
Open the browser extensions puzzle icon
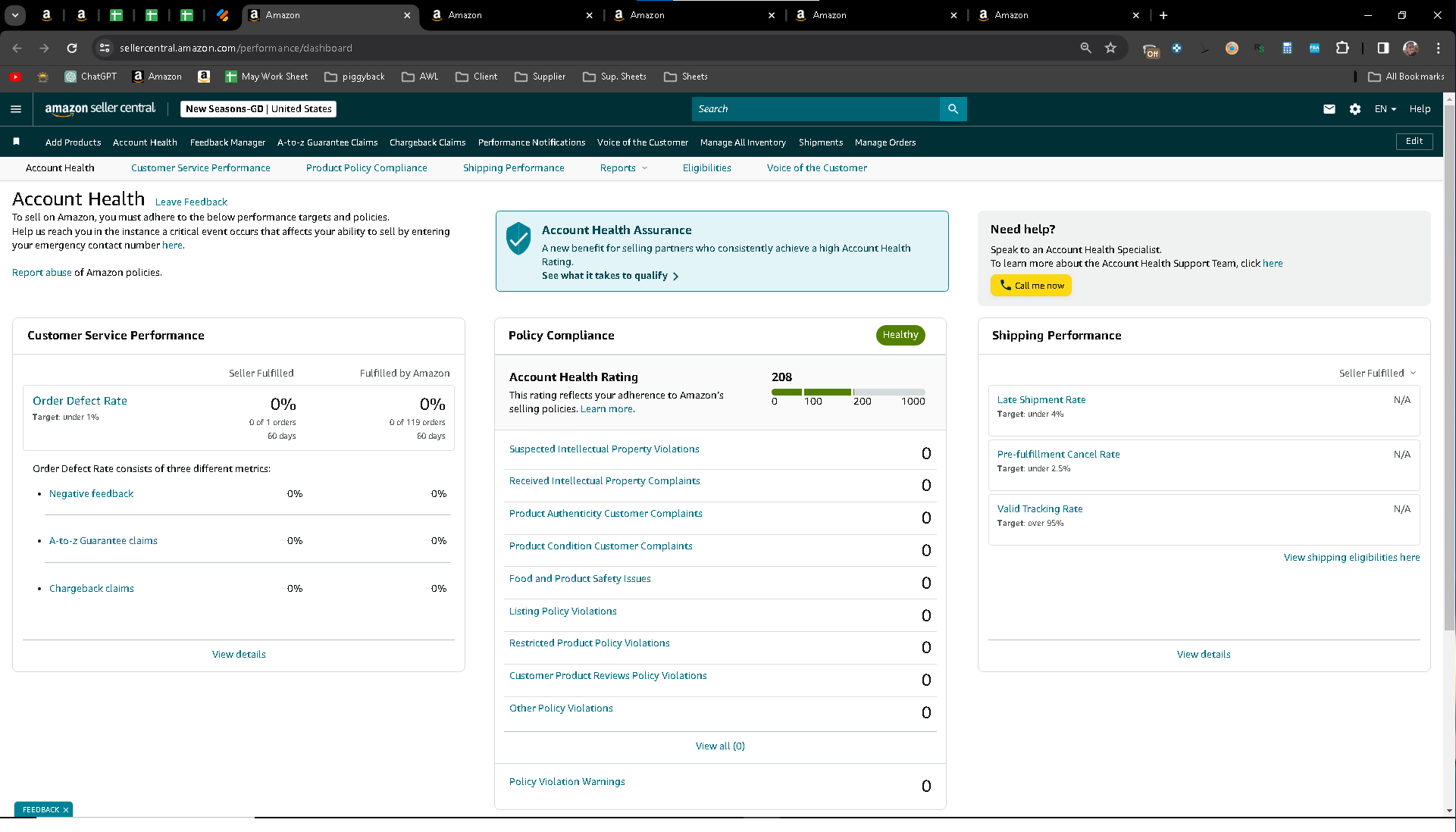[x=1342, y=48]
